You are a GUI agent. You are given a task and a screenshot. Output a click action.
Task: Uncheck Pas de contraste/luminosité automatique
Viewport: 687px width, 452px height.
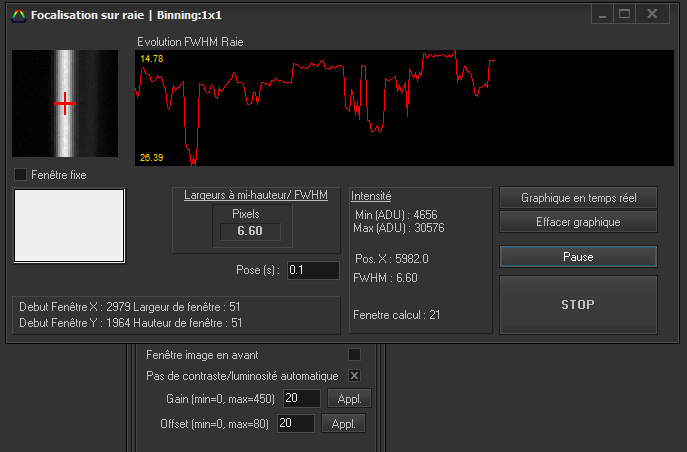(354, 376)
